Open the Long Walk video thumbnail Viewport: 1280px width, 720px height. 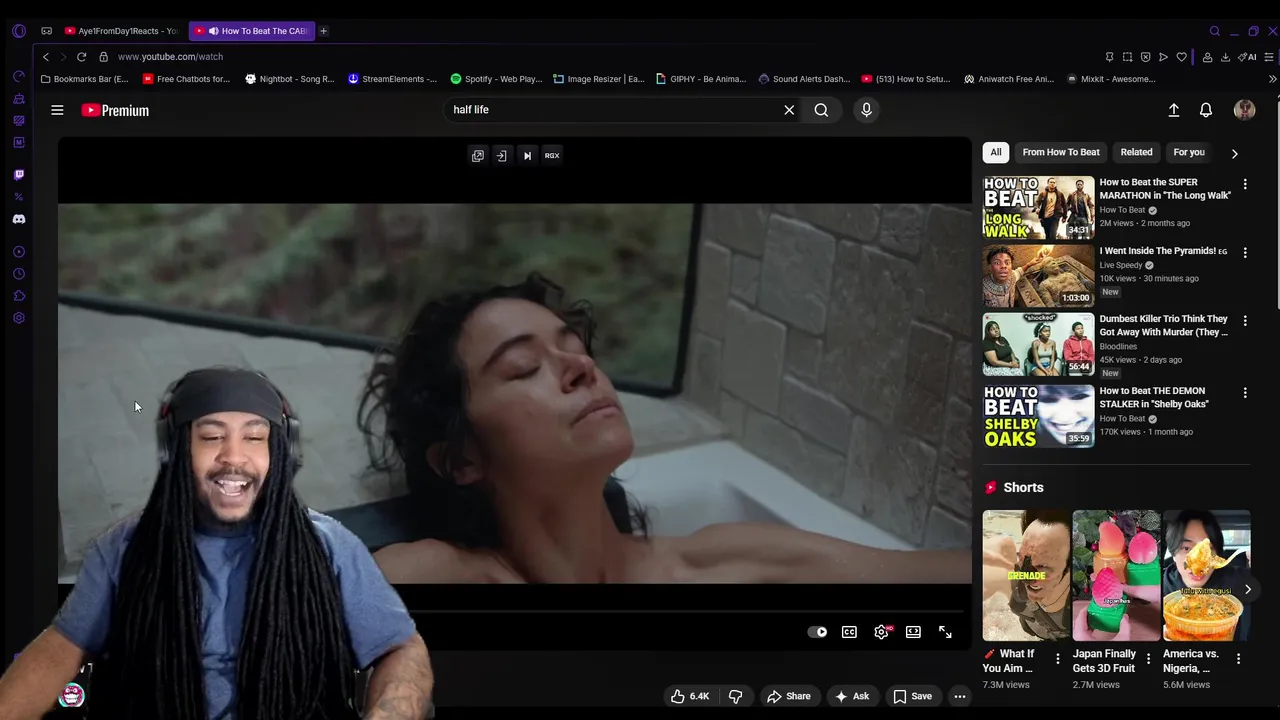(x=1038, y=208)
